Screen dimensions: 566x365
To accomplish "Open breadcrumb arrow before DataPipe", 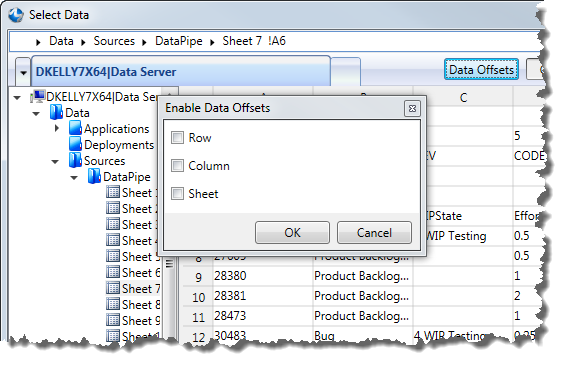I will click(144, 42).
